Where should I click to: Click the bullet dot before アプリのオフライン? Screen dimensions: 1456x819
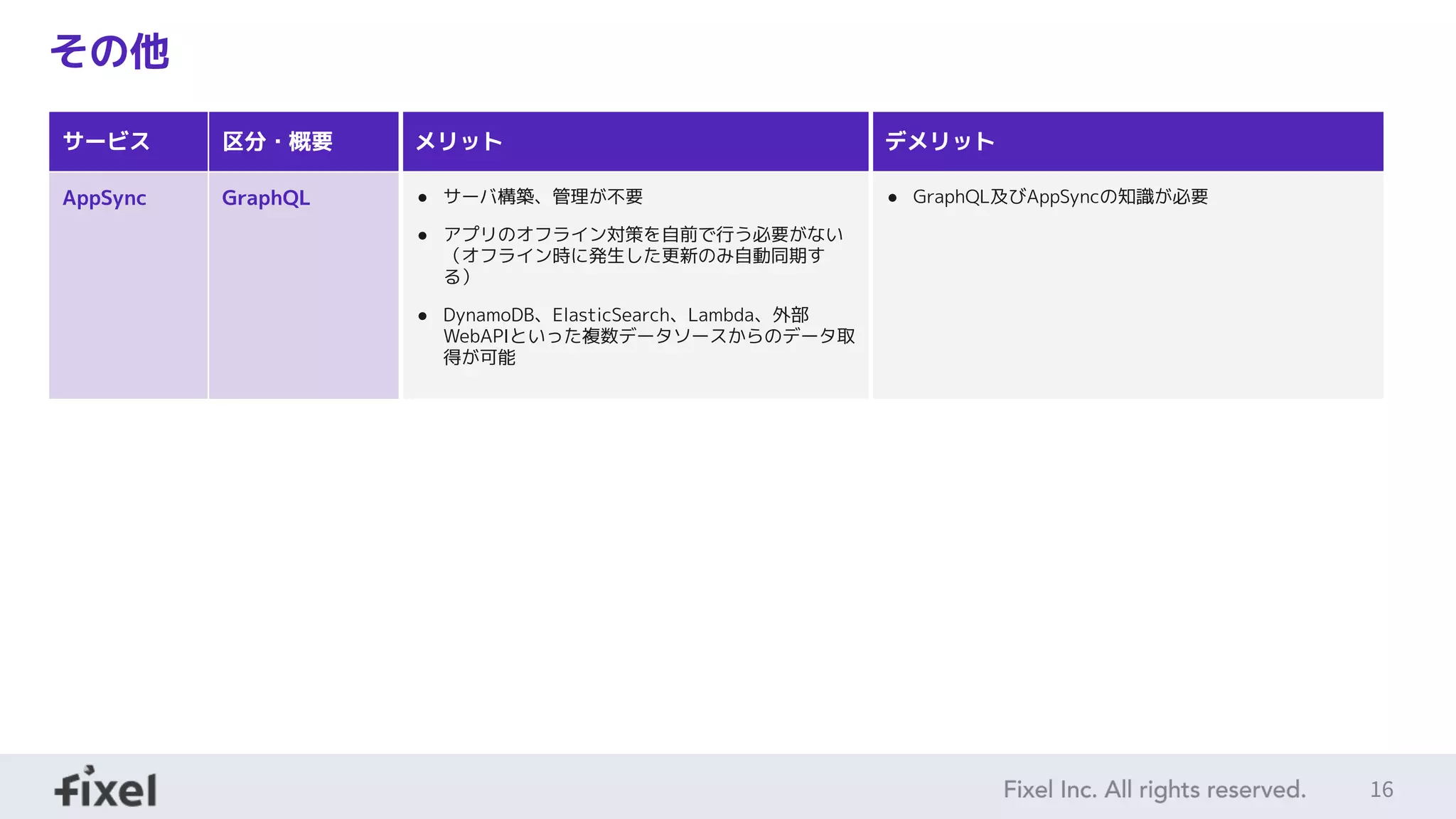pos(422,235)
